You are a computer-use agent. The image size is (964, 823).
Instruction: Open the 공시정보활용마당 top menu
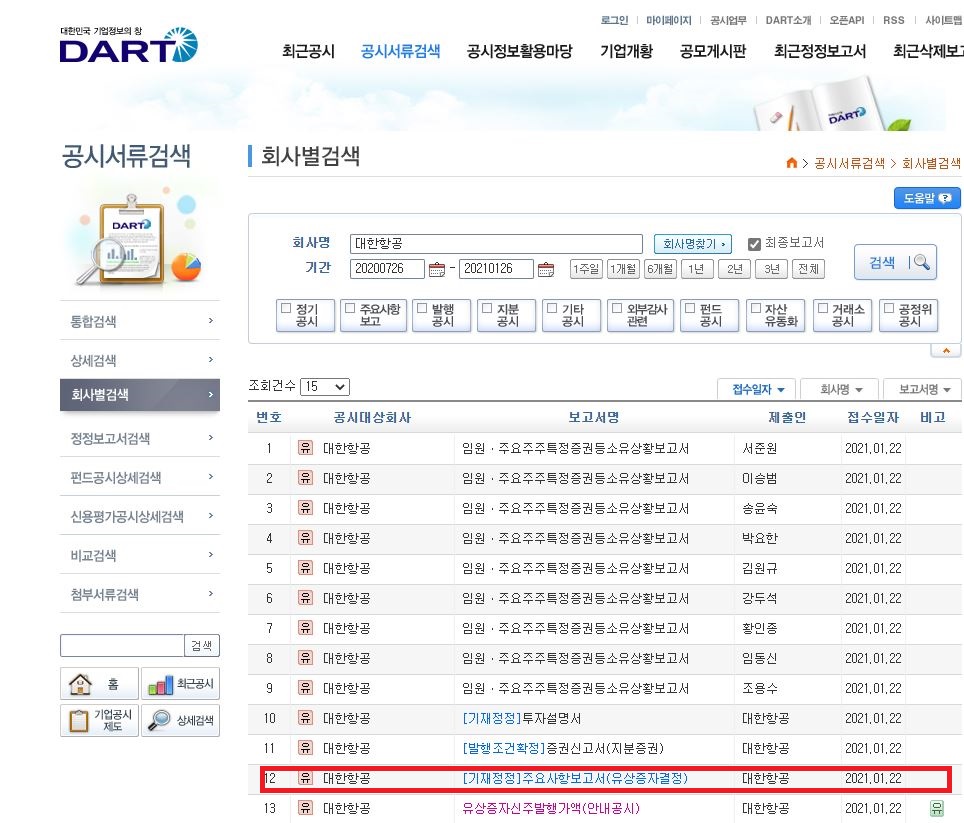520,52
